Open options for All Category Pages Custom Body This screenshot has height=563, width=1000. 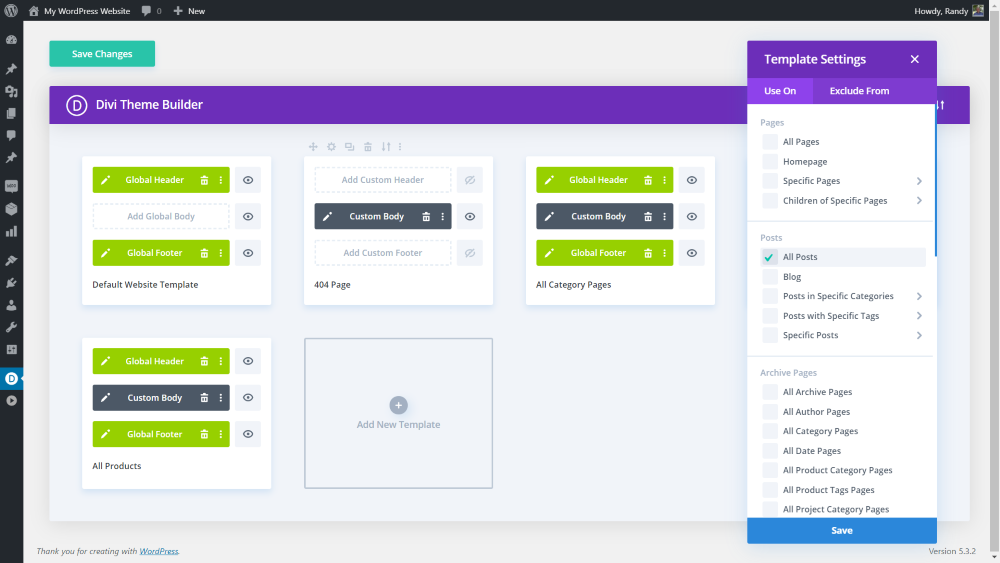click(665, 217)
